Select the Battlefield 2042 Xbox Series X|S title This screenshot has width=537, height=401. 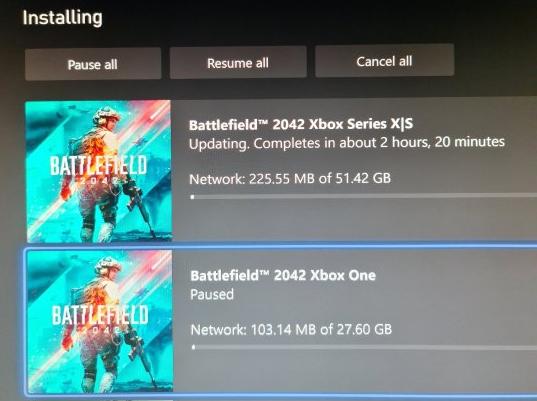coord(301,124)
